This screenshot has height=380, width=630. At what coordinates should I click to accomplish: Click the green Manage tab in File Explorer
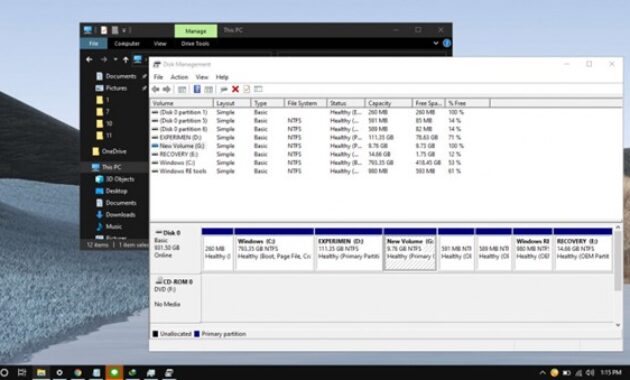coord(196,31)
